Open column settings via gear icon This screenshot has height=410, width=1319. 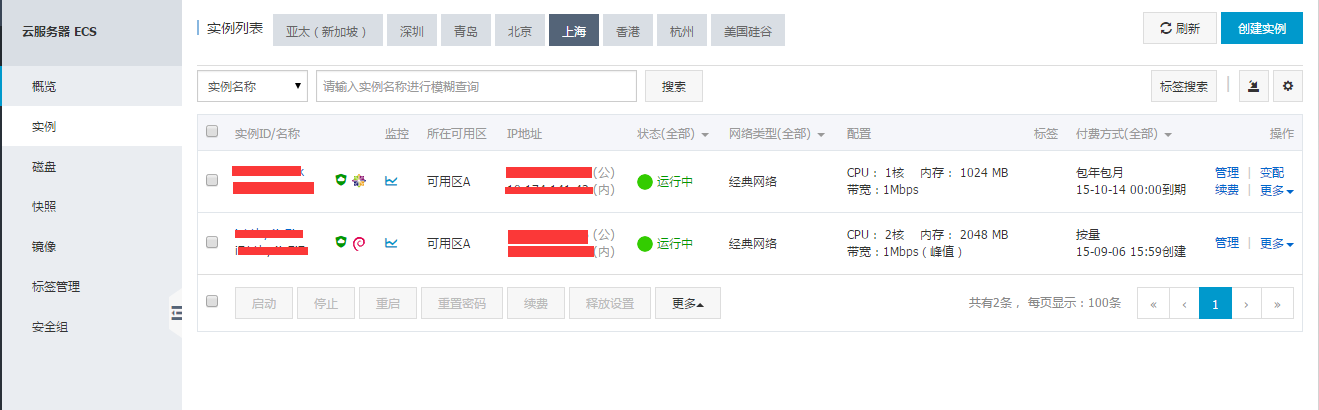1287,87
